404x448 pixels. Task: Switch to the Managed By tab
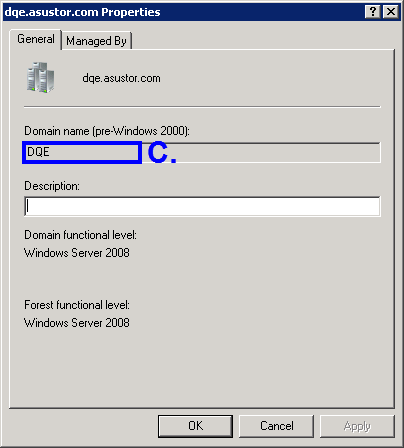(x=97, y=41)
